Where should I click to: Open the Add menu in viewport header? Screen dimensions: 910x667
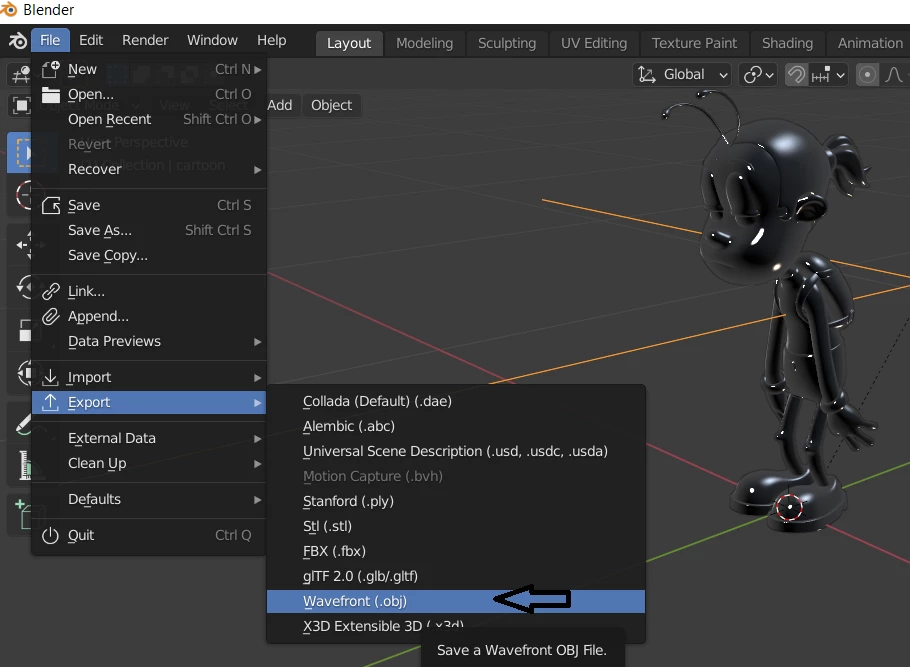[x=280, y=105]
